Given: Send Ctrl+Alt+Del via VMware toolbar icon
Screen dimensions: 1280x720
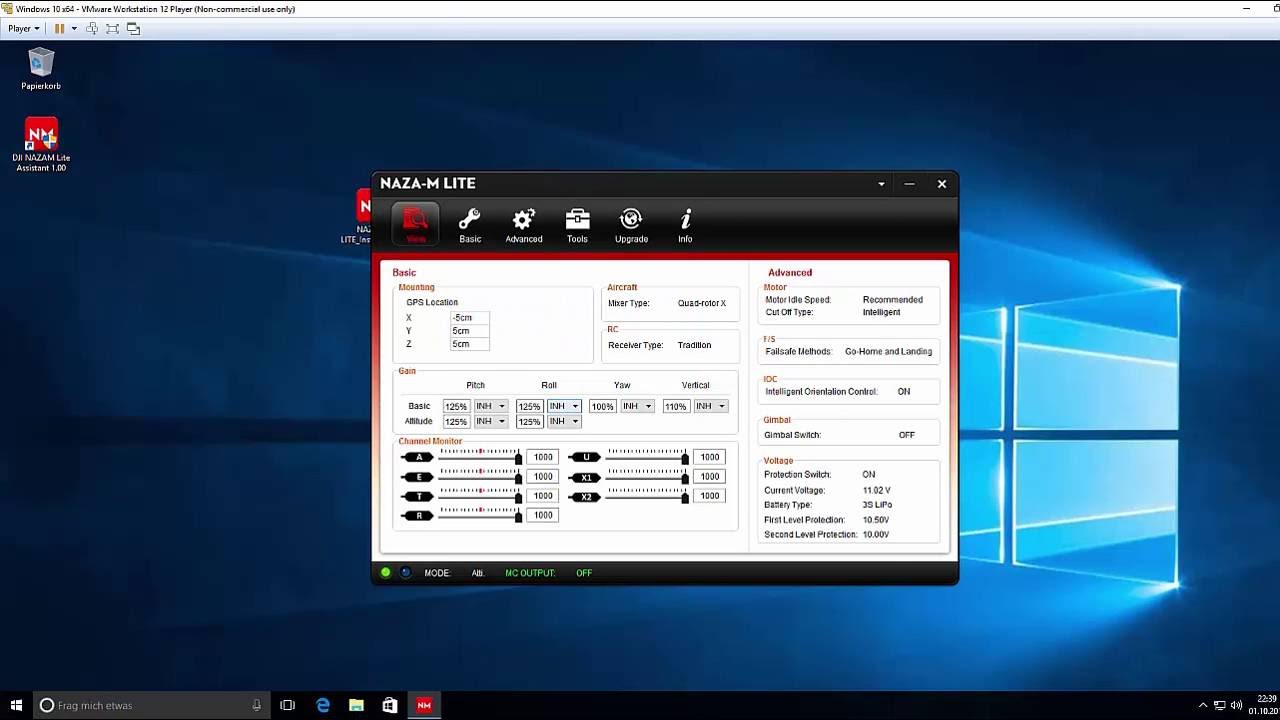Looking at the screenshot, I should pyautogui.click(x=92, y=28).
